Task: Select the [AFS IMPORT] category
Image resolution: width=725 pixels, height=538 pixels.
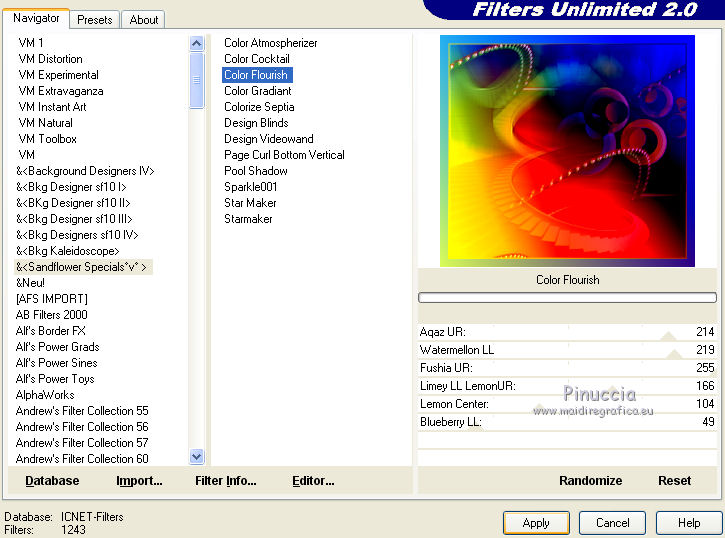Action: tap(51, 299)
